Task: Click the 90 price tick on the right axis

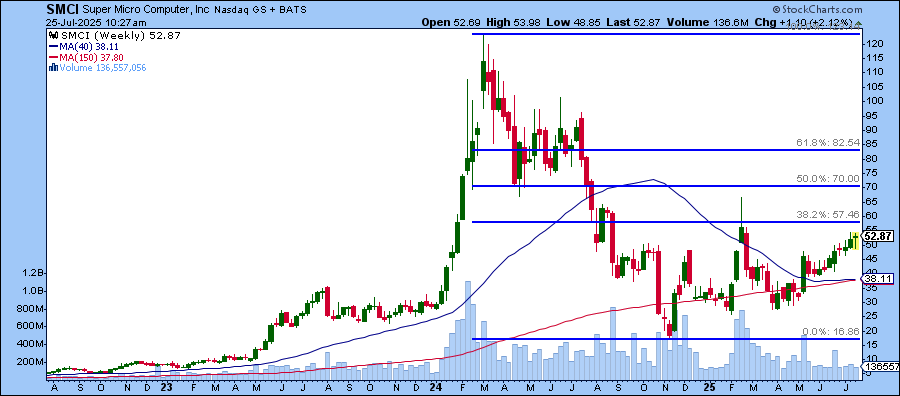Action: pos(872,129)
